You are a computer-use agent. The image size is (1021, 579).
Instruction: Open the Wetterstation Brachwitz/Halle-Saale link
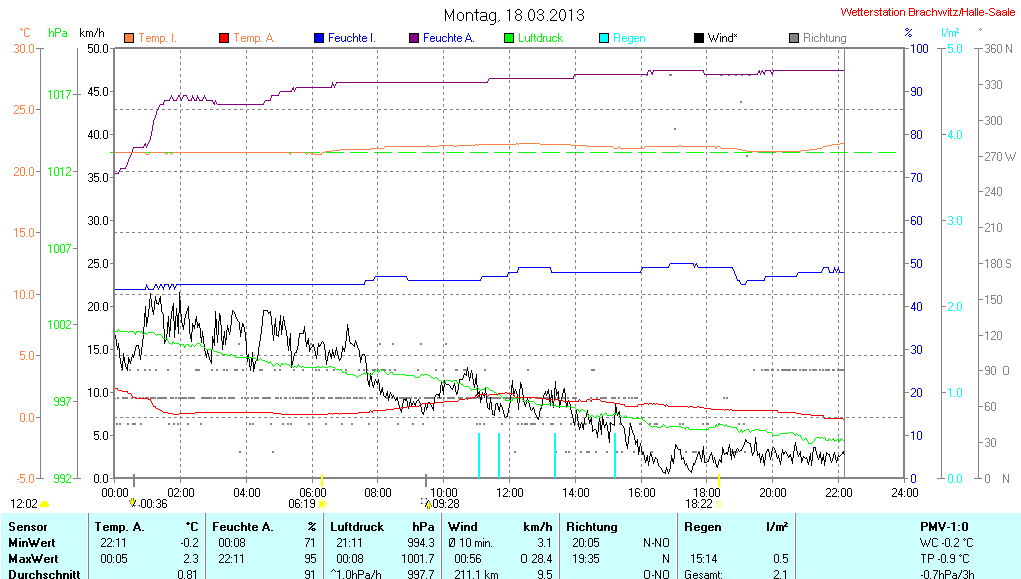927,12
